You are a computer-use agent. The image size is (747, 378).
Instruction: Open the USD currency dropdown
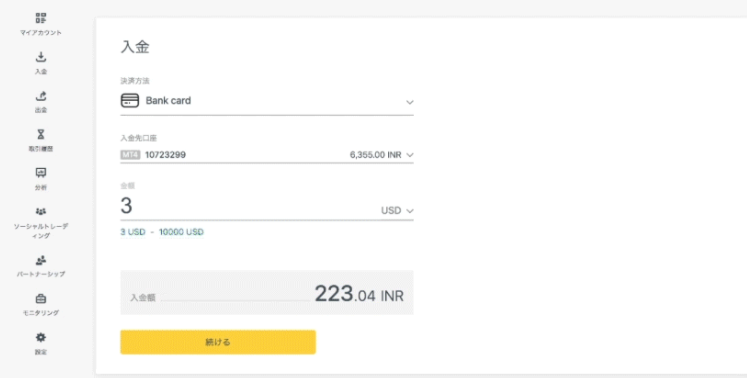[x=397, y=211]
